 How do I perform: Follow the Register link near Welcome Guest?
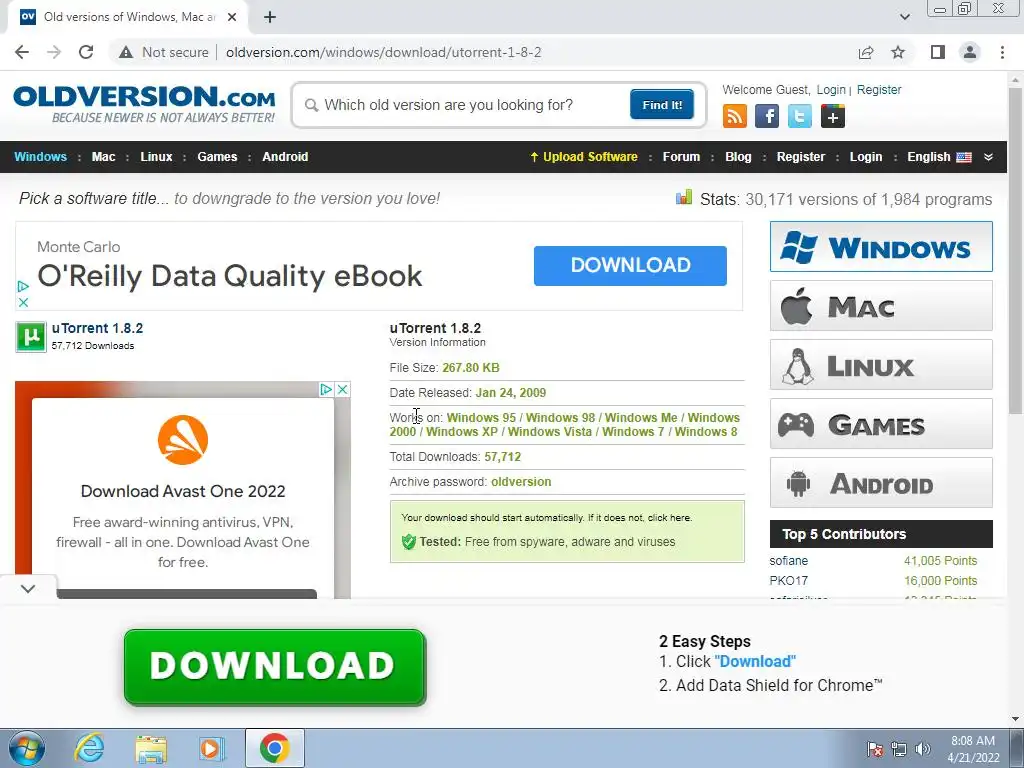879,90
